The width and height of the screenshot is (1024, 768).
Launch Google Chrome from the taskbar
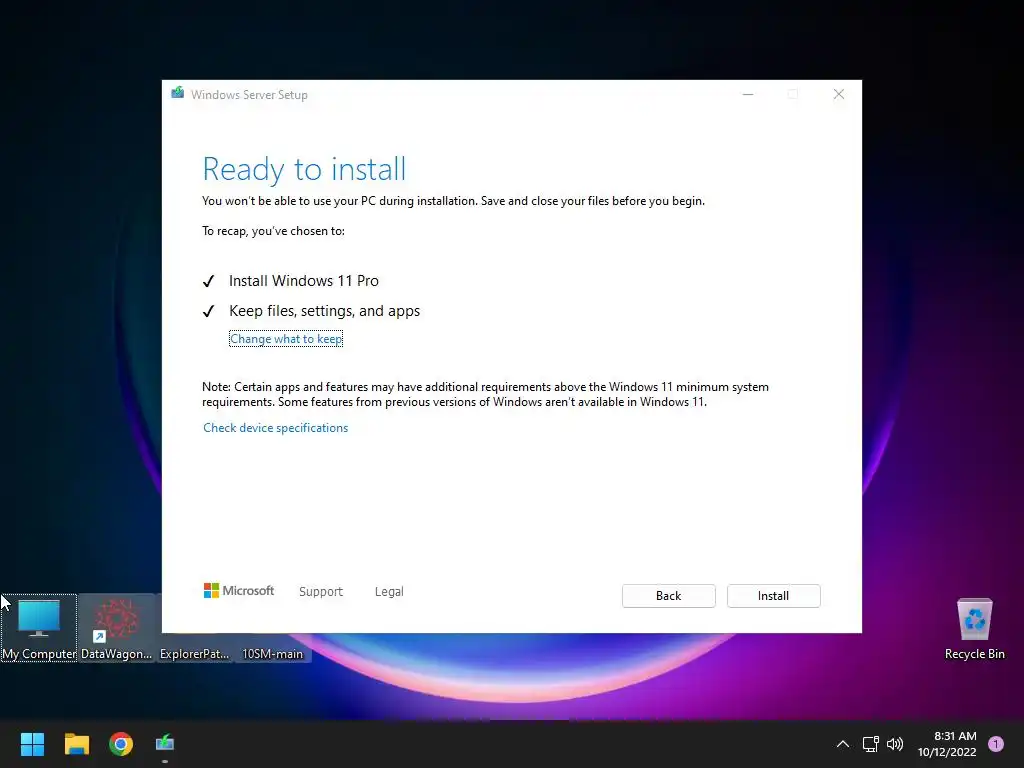[121, 744]
